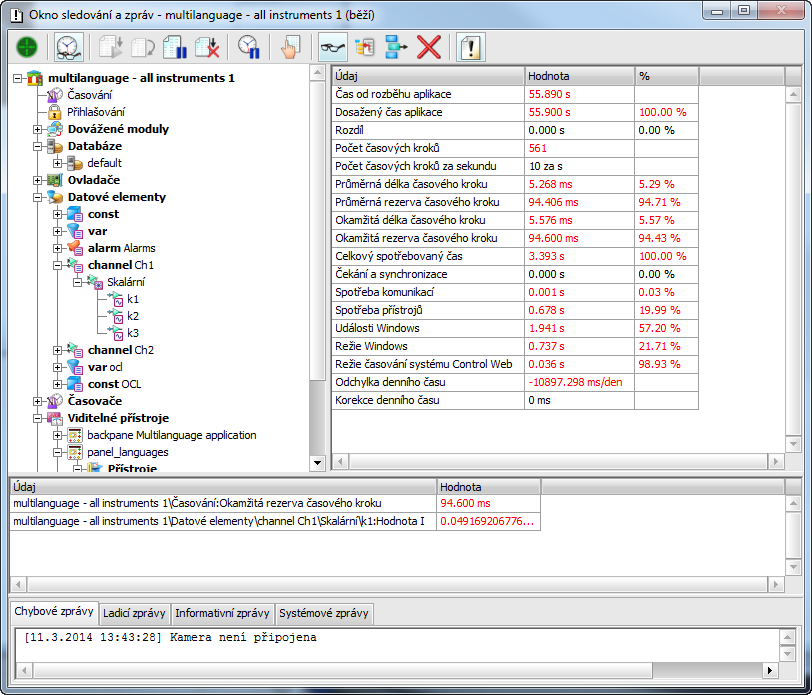
Task: Toggle the clock-with-glasses toolbar button
Action: coord(68,46)
